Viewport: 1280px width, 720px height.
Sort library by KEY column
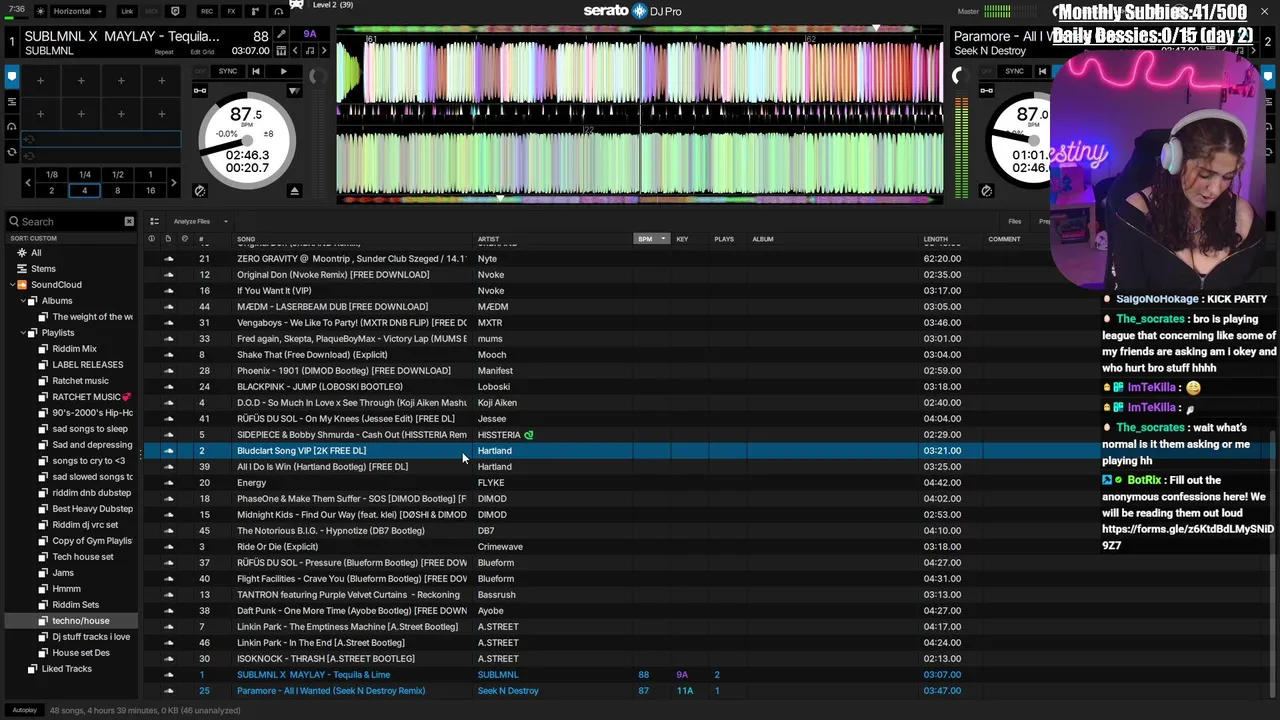tap(682, 239)
